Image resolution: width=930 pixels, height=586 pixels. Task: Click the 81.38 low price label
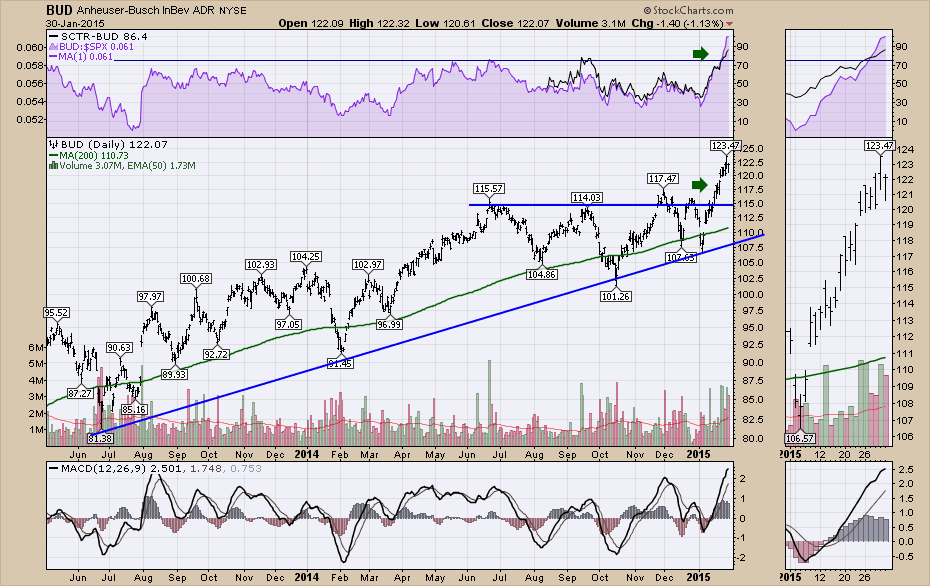tap(100, 438)
